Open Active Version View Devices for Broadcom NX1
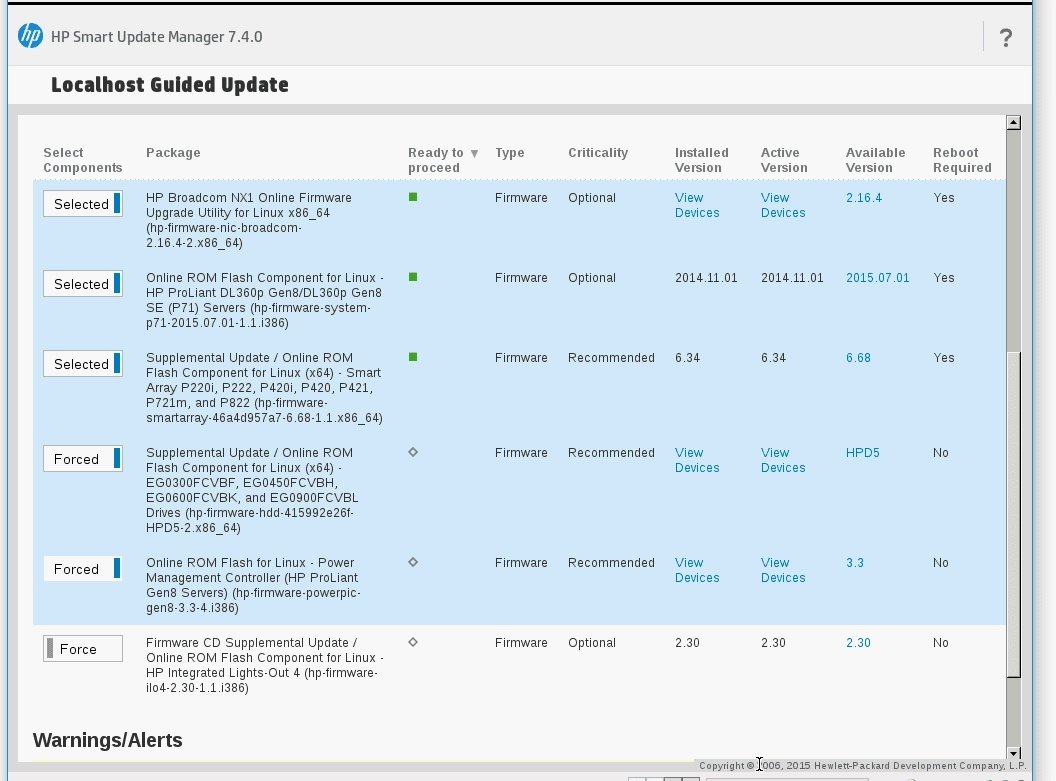The height and width of the screenshot is (781, 1056). 783,205
